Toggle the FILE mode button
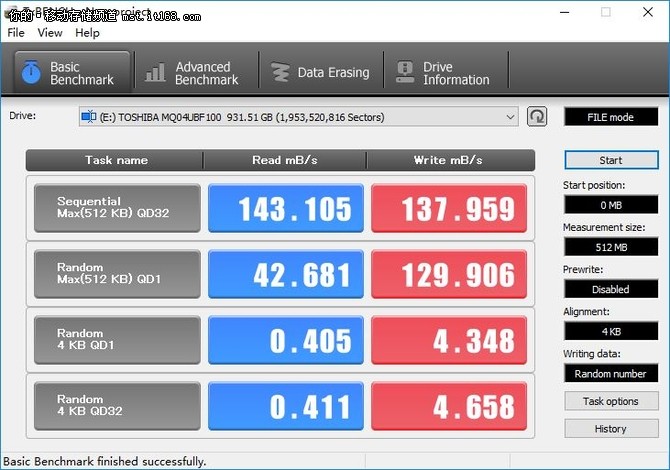 point(611,117)
